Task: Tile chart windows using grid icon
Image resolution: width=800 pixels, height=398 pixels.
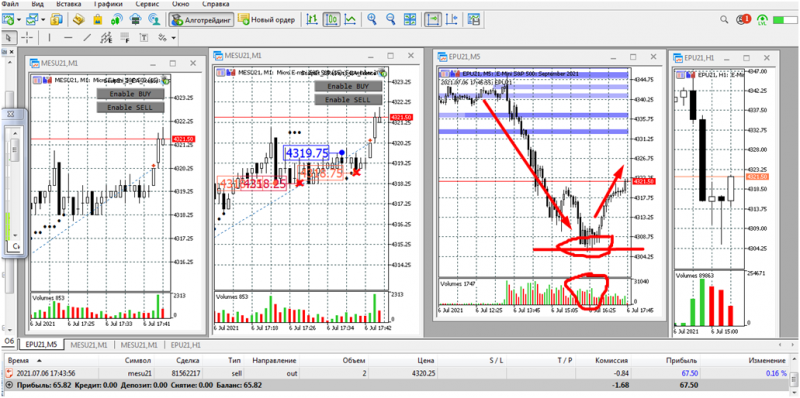Action: click(x=410, y=19)
